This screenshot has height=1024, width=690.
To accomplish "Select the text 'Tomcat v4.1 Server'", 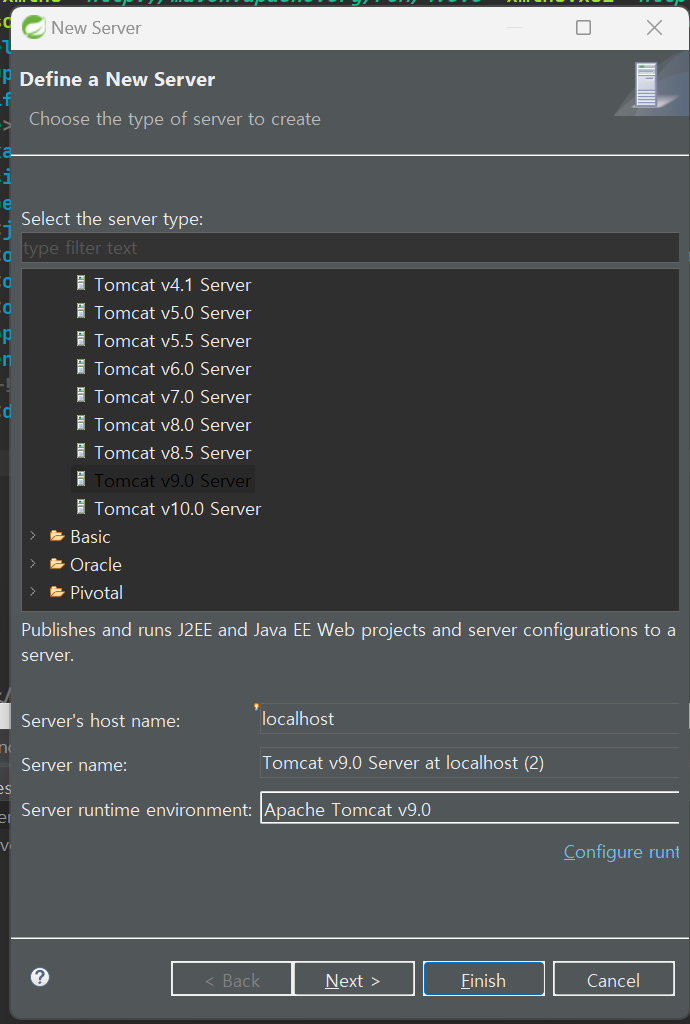I will pos(172,285).
